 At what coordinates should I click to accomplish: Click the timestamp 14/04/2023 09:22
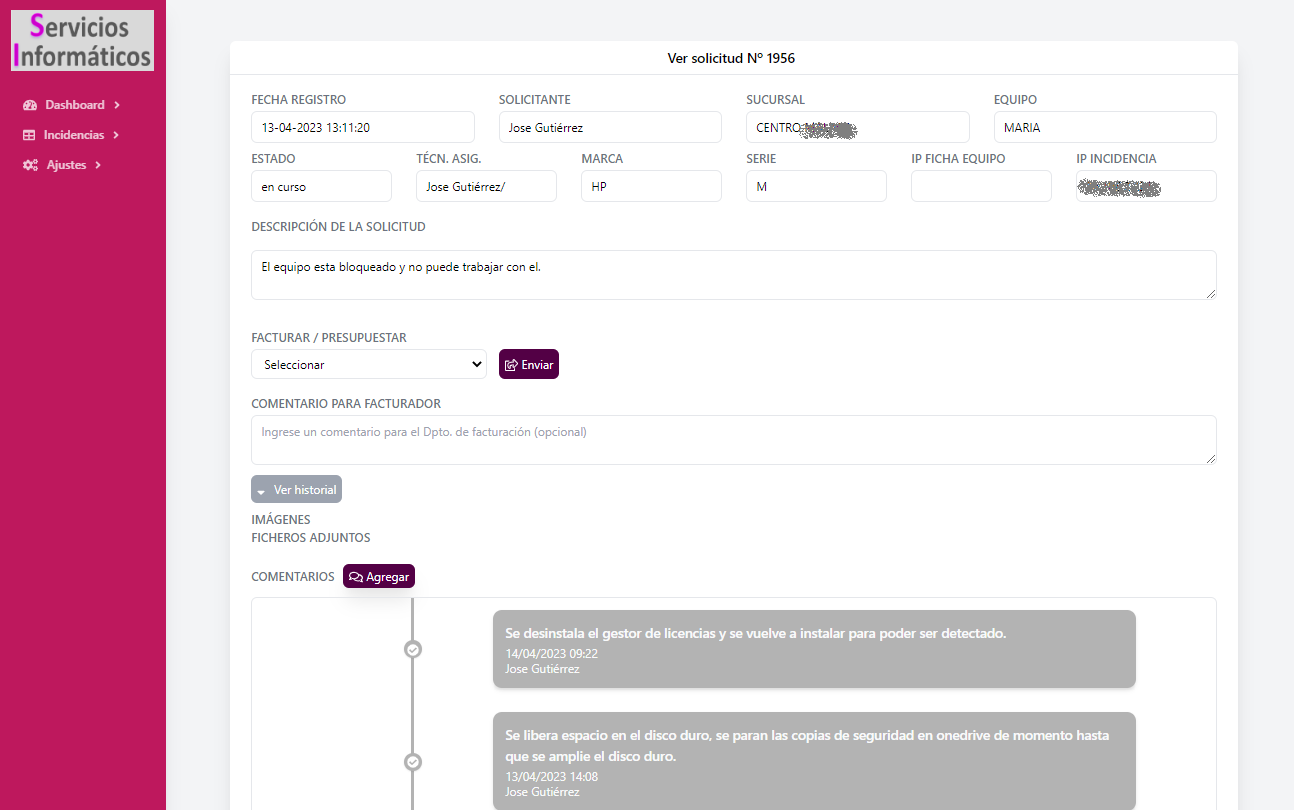pos(552,654)
